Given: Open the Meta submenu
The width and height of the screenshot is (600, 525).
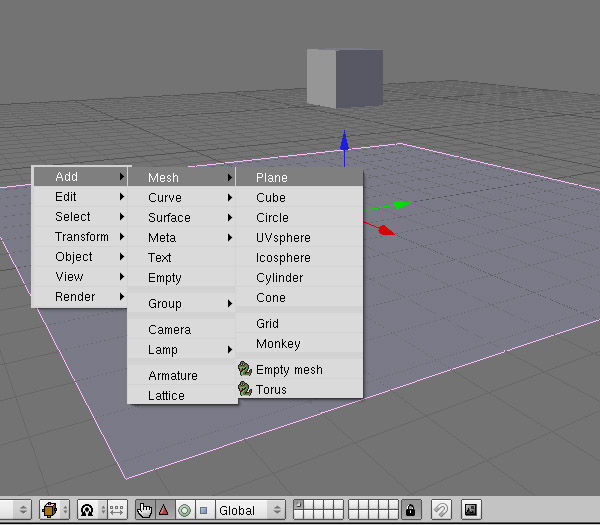Looking at the screenshot, I should (x=181, y=238).
